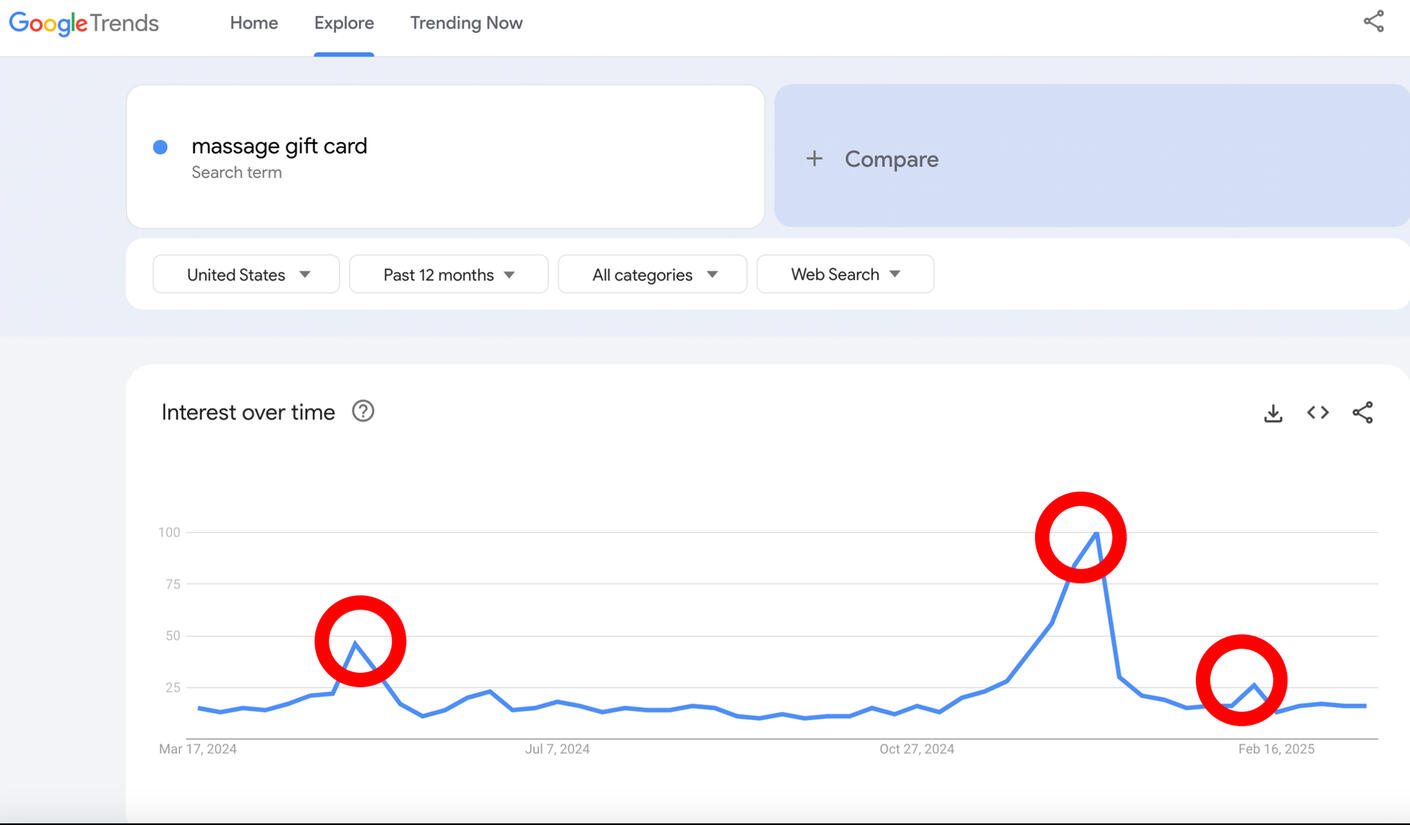Open the Trending Now tab
This screenshot has height=825, width=1410.
point(466,23)
